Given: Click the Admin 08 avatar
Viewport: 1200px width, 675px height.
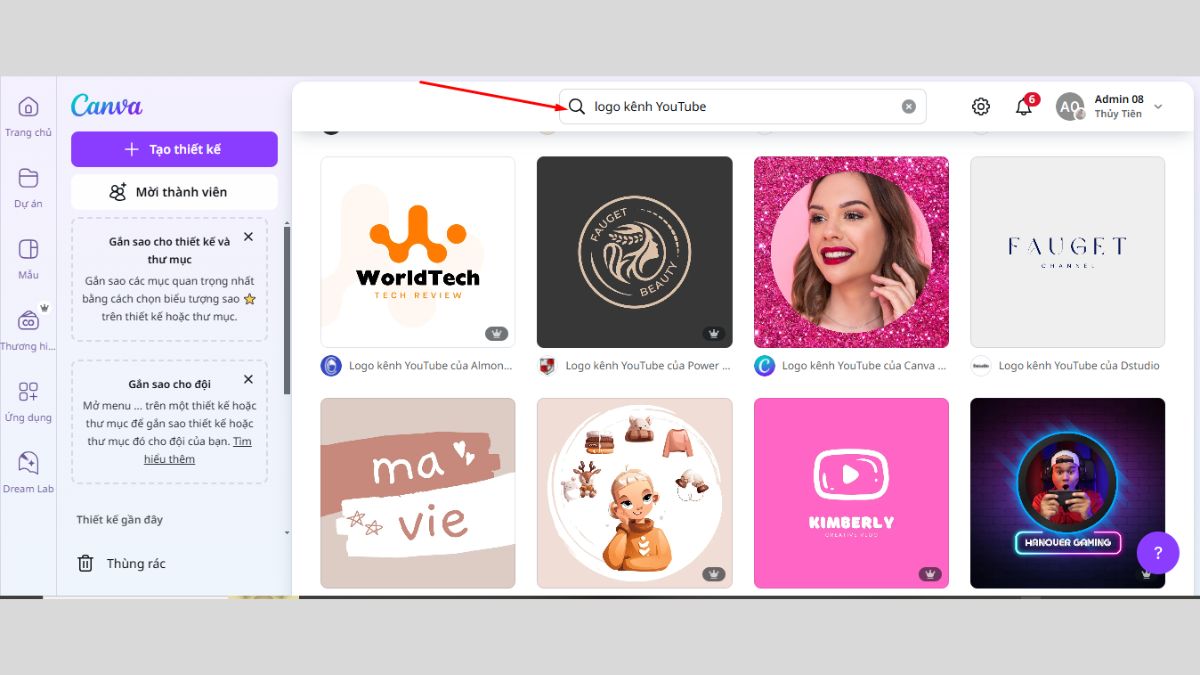Looking at the screenshot, I should (1070, 107).
